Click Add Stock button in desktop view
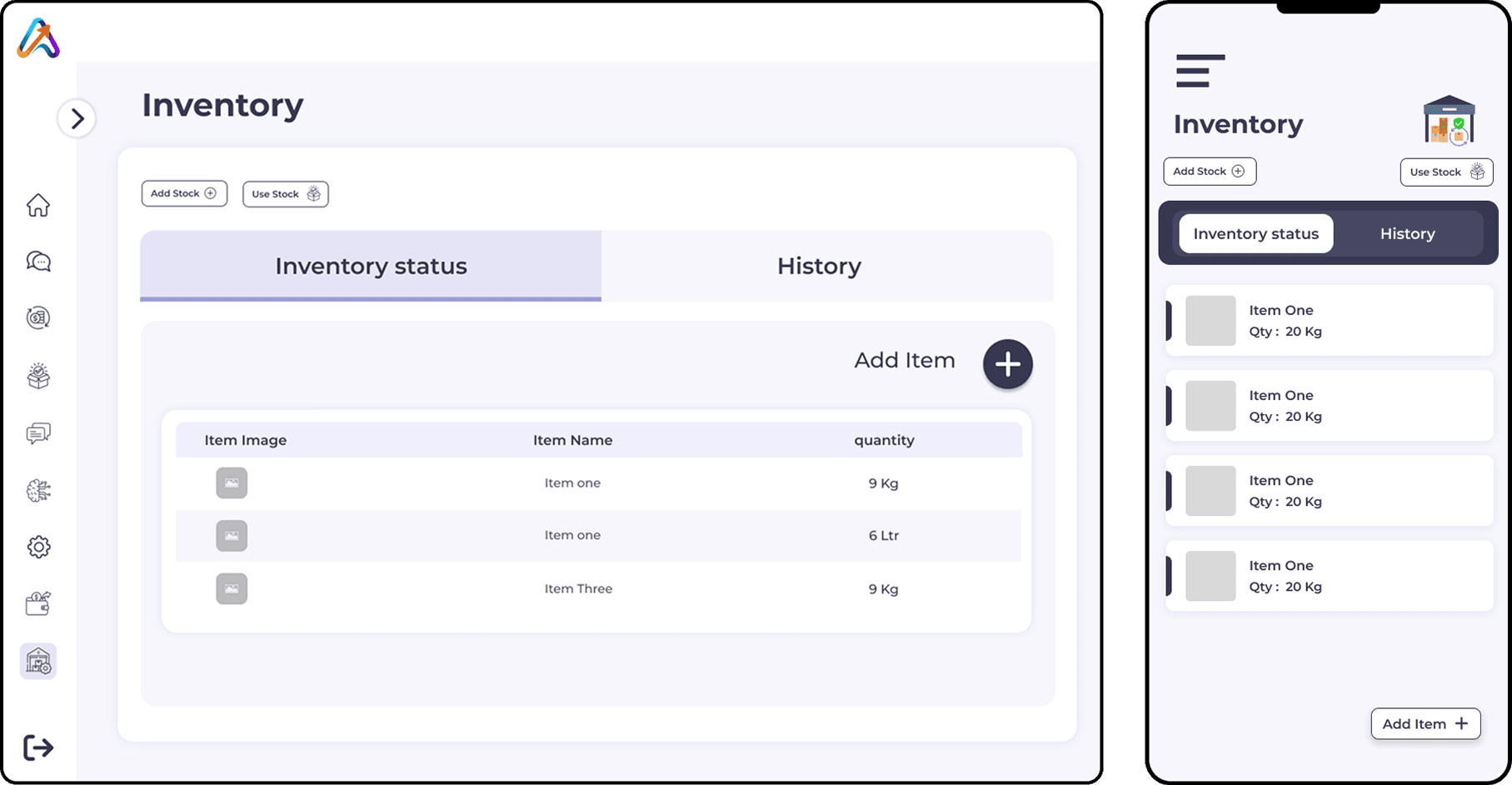The image size is (1512, 785). [x=184, y=193]
